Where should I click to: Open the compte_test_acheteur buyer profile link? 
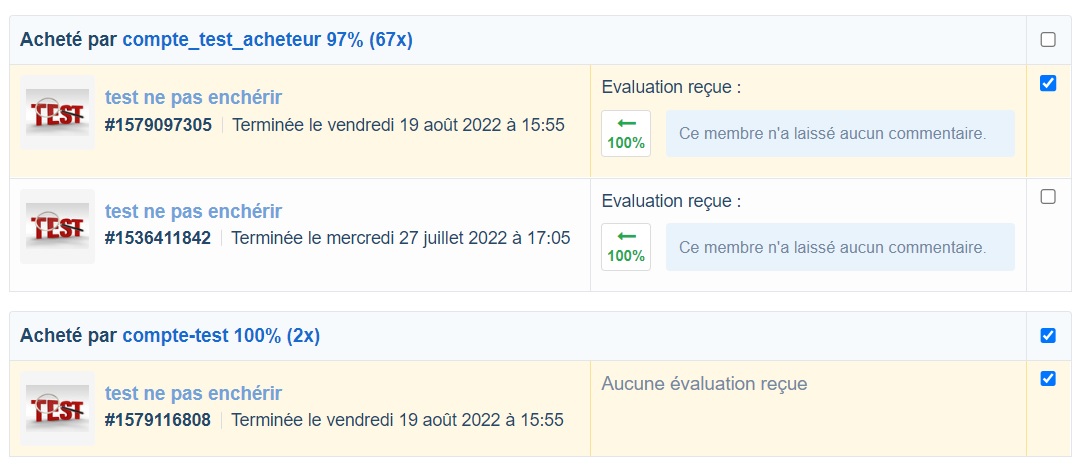point(220,40)
